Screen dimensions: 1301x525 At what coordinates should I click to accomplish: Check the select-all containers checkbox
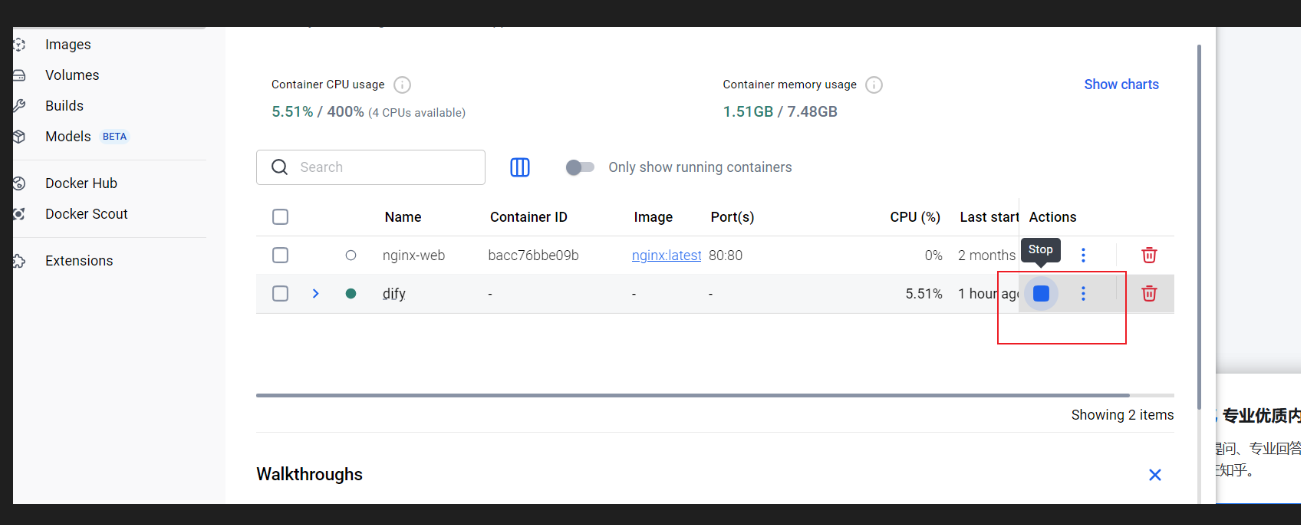click(280, 217)
